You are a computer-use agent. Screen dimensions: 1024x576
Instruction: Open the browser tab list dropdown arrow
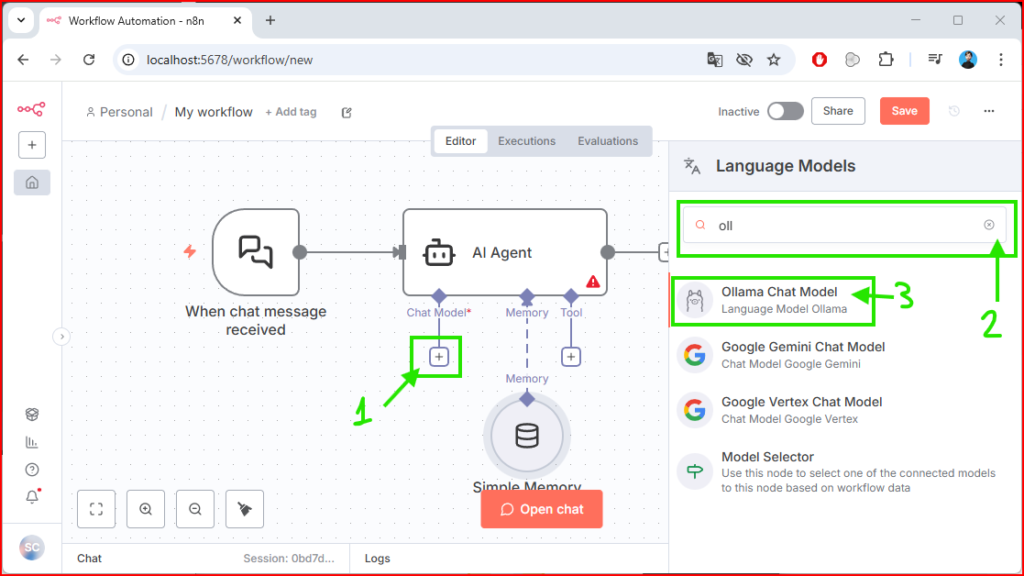pos(20,20)
